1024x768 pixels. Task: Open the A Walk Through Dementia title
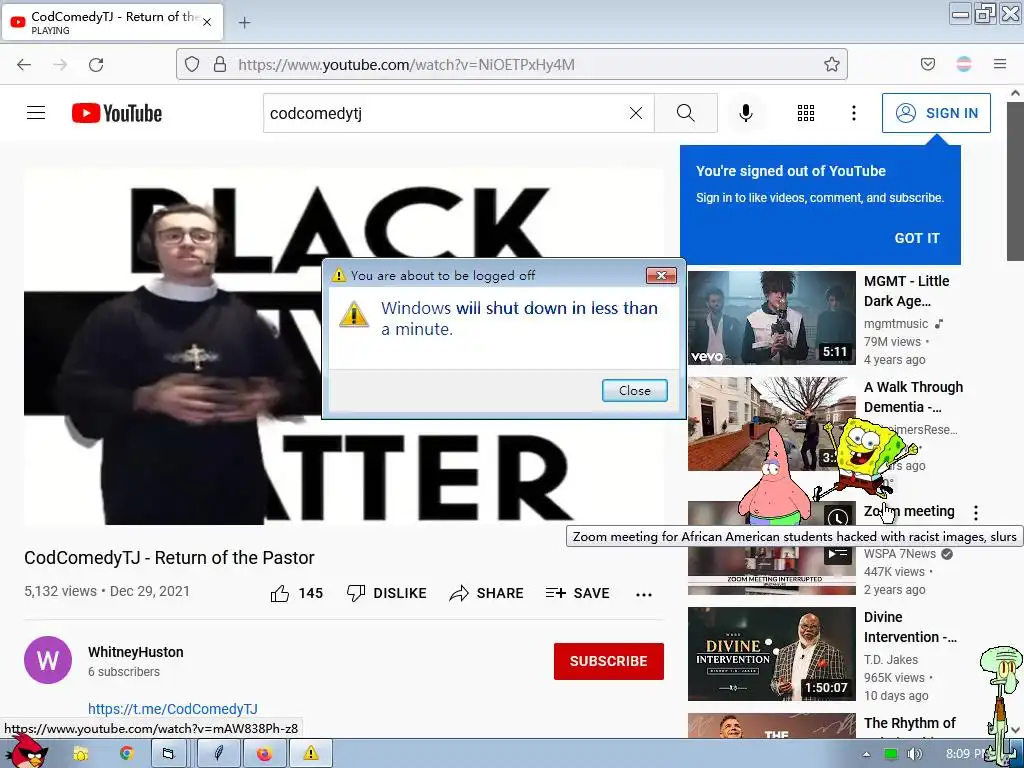pyautogui.click(x=913, y=396)
